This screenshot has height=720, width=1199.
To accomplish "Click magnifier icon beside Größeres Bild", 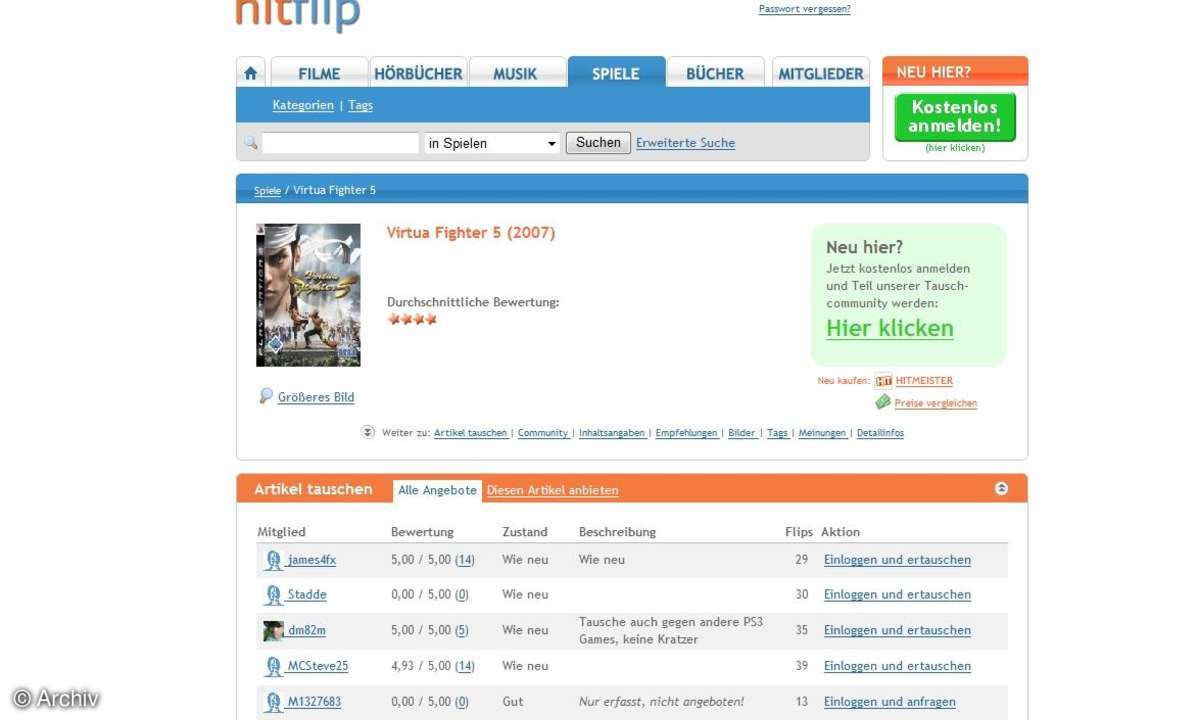I will [265, 396].
